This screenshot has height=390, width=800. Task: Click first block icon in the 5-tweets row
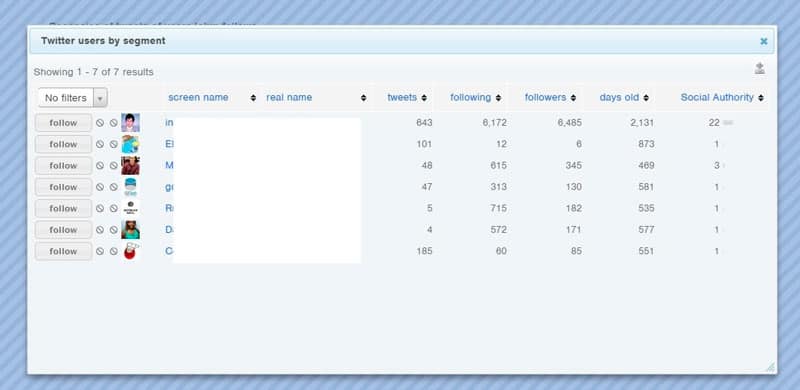100,209
